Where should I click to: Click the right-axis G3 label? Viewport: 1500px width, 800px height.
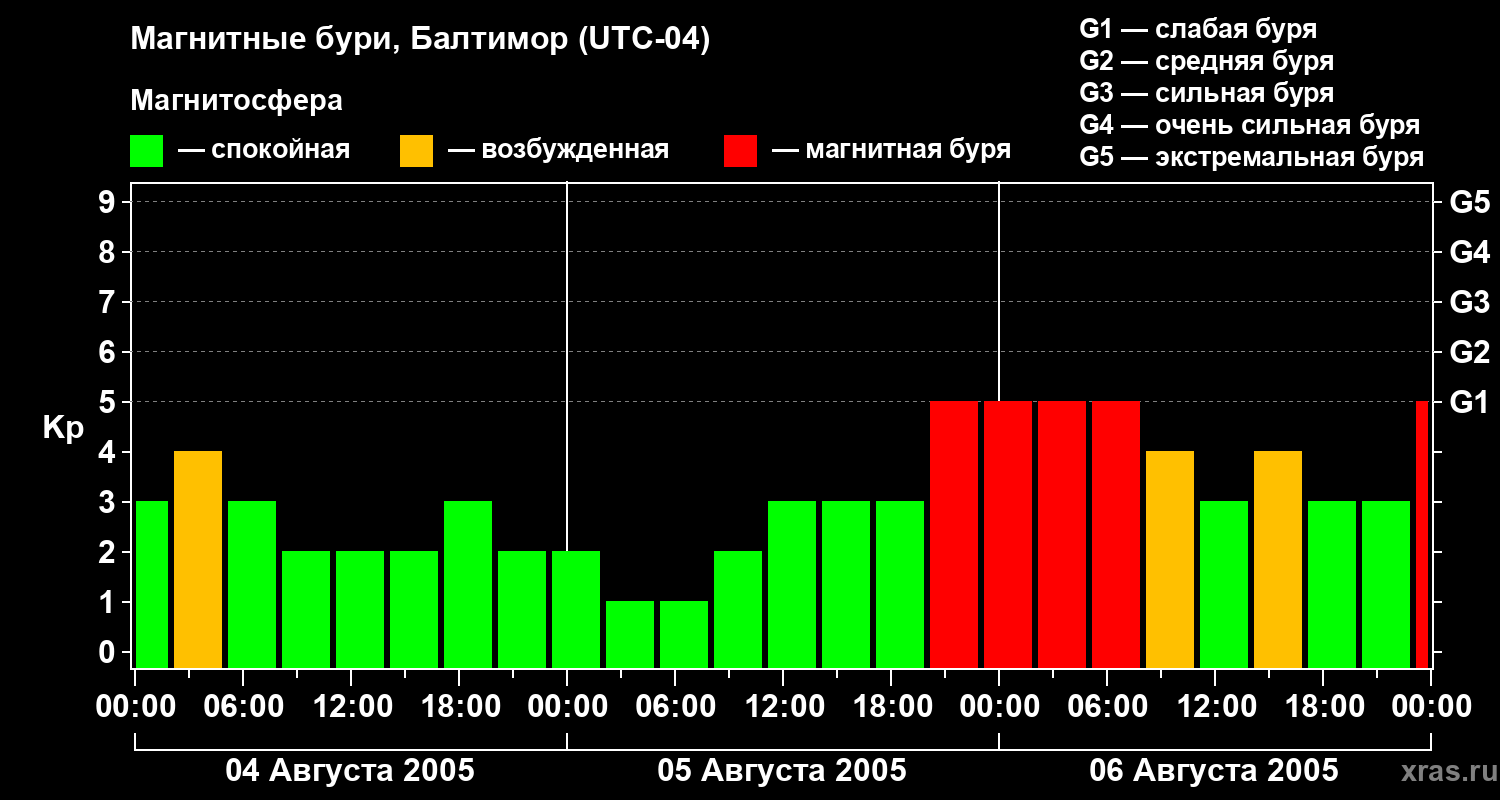[x=1470, y=302]
